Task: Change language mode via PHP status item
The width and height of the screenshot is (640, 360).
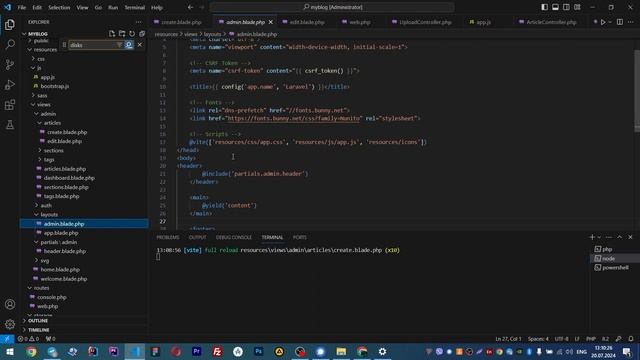Action: point(591,339)
